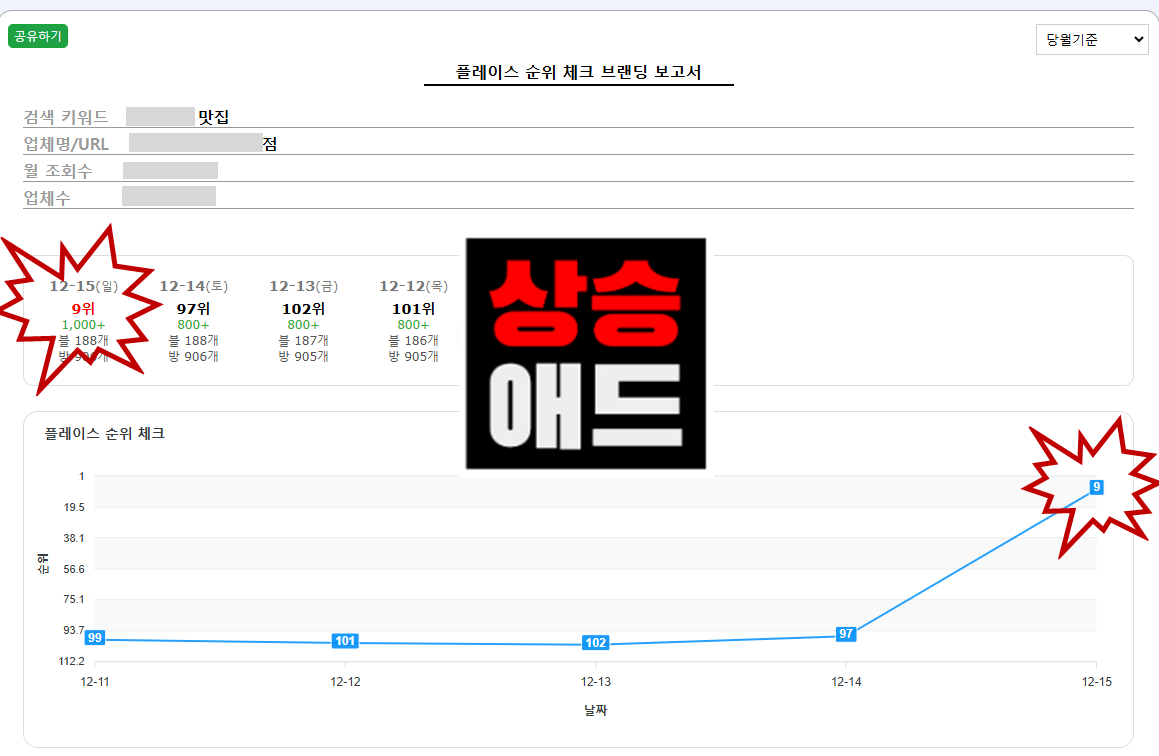Image resolution: width=1159 pixels, height=756 pixels.
Task: Click the 블 187개 count
Action: click(304, 341)
